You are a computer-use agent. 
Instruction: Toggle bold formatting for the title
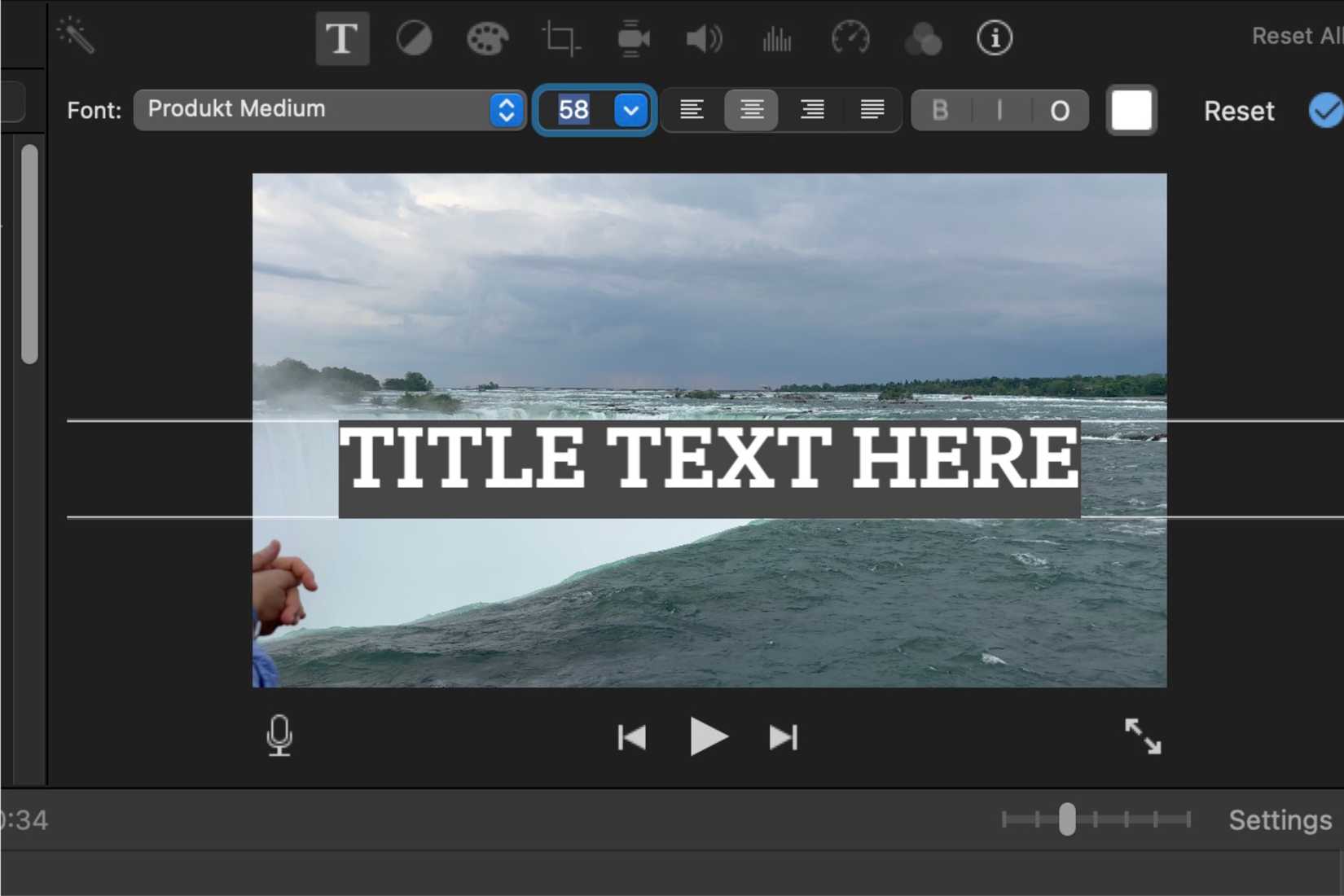tap(940, 110)
